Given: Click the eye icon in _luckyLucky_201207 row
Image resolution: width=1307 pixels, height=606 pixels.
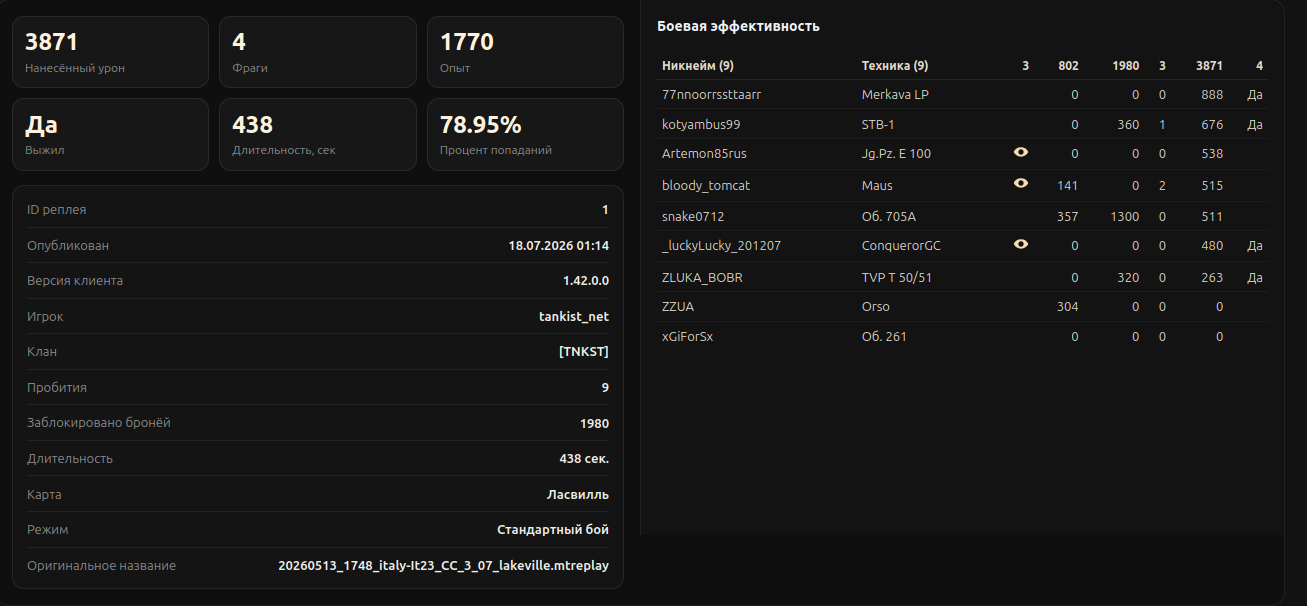Looking at the screenshot, I should tap(1021, 244).
